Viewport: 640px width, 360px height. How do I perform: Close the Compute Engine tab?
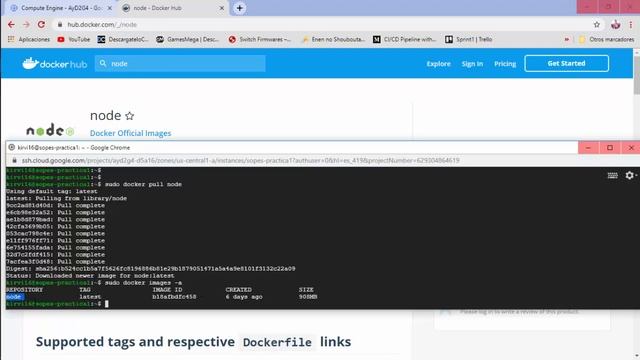click(x=109, y=8)
